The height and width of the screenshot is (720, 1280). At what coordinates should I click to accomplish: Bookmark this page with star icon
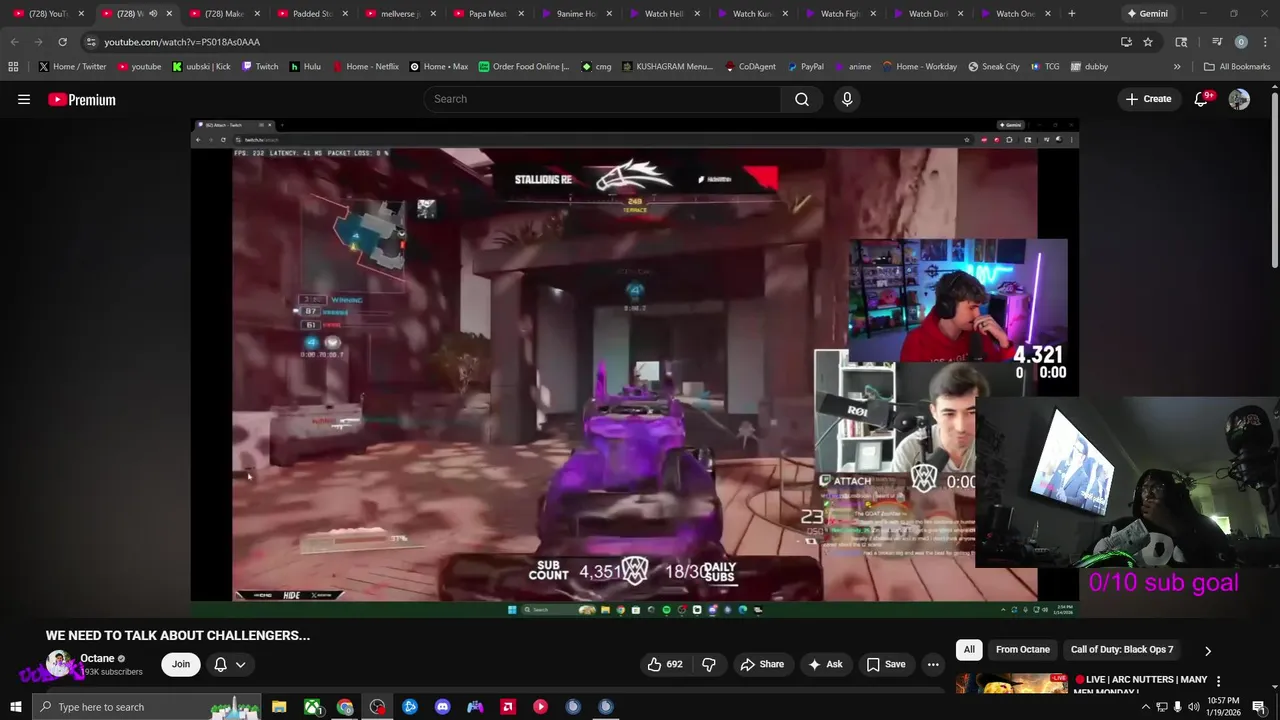(1148, 42)
